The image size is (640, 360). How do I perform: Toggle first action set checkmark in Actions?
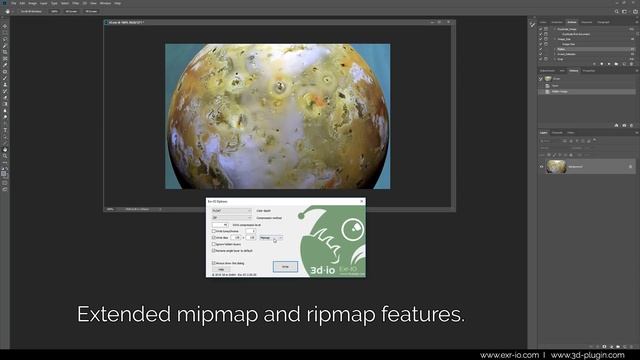(540, 29)
